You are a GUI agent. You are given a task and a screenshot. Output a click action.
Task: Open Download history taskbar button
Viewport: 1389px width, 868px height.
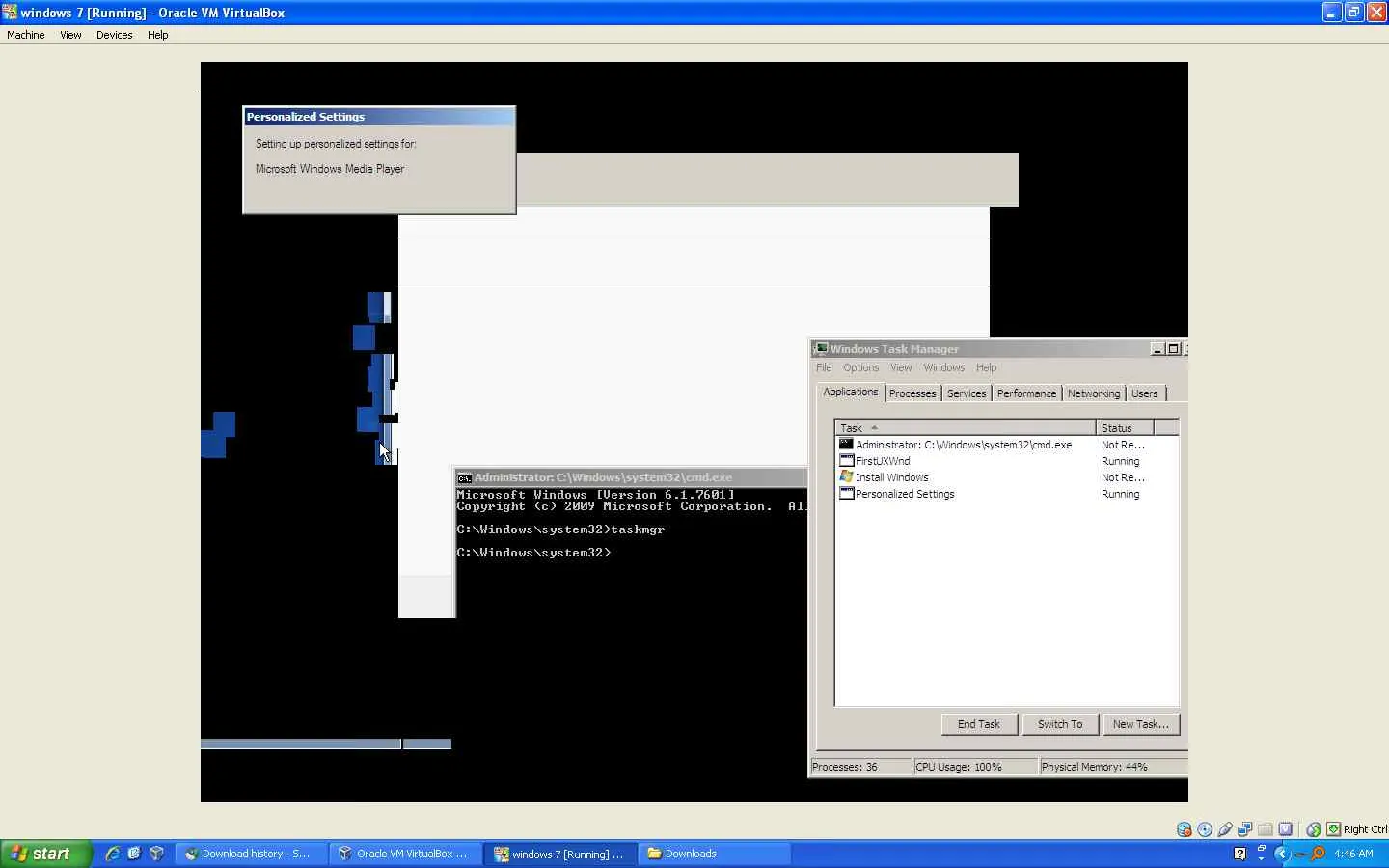tap(252, 854)
